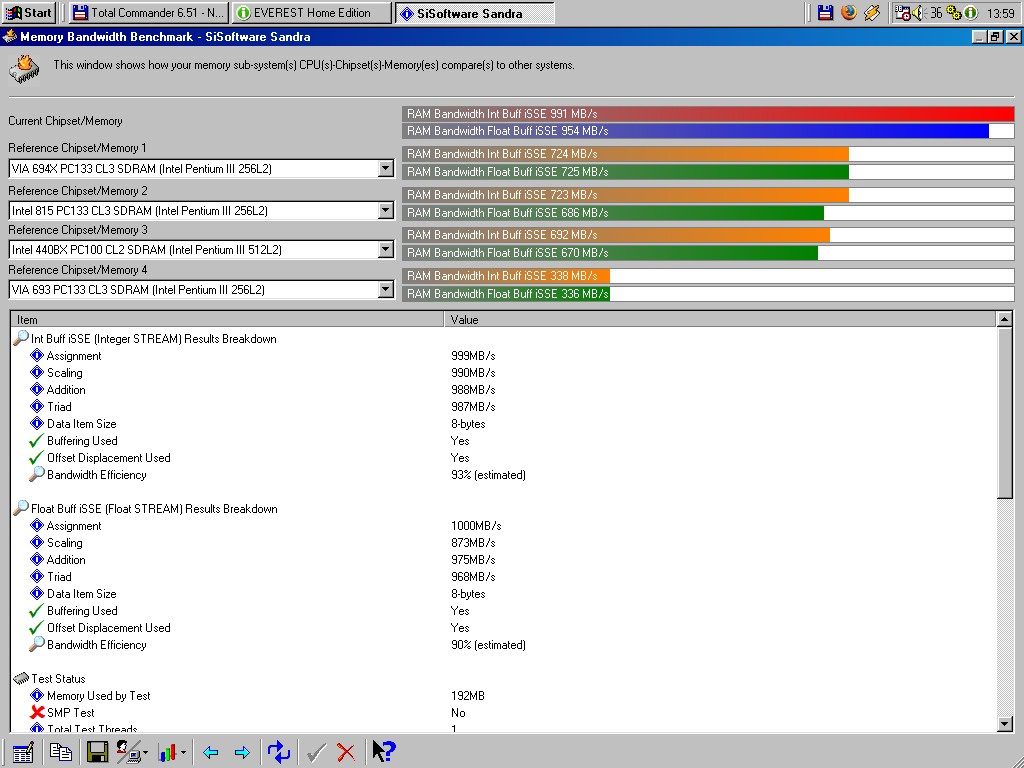This screenshot has height=768, width=1024.
Task: Click the Value column header
Action: point(720,319)
